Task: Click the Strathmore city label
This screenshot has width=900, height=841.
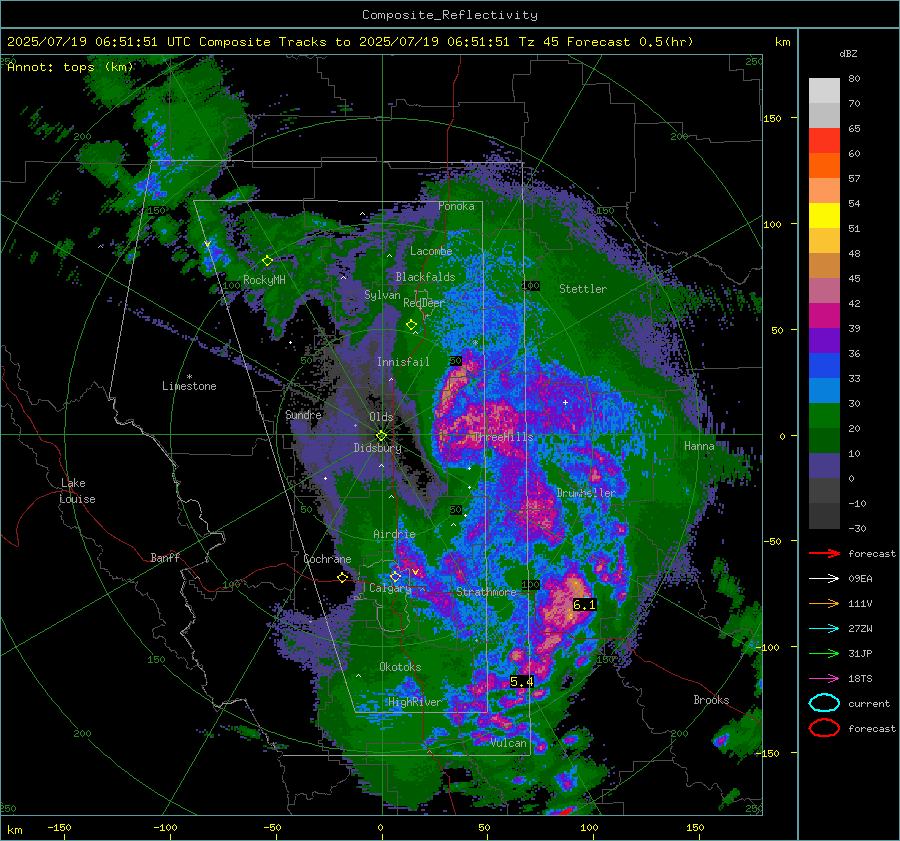Action: click(x=486, y=592)
